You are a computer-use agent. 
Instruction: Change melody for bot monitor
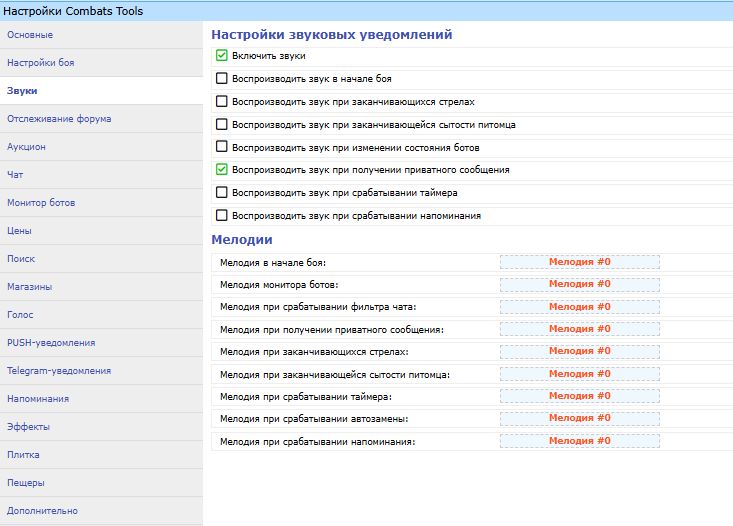point(579,284)
